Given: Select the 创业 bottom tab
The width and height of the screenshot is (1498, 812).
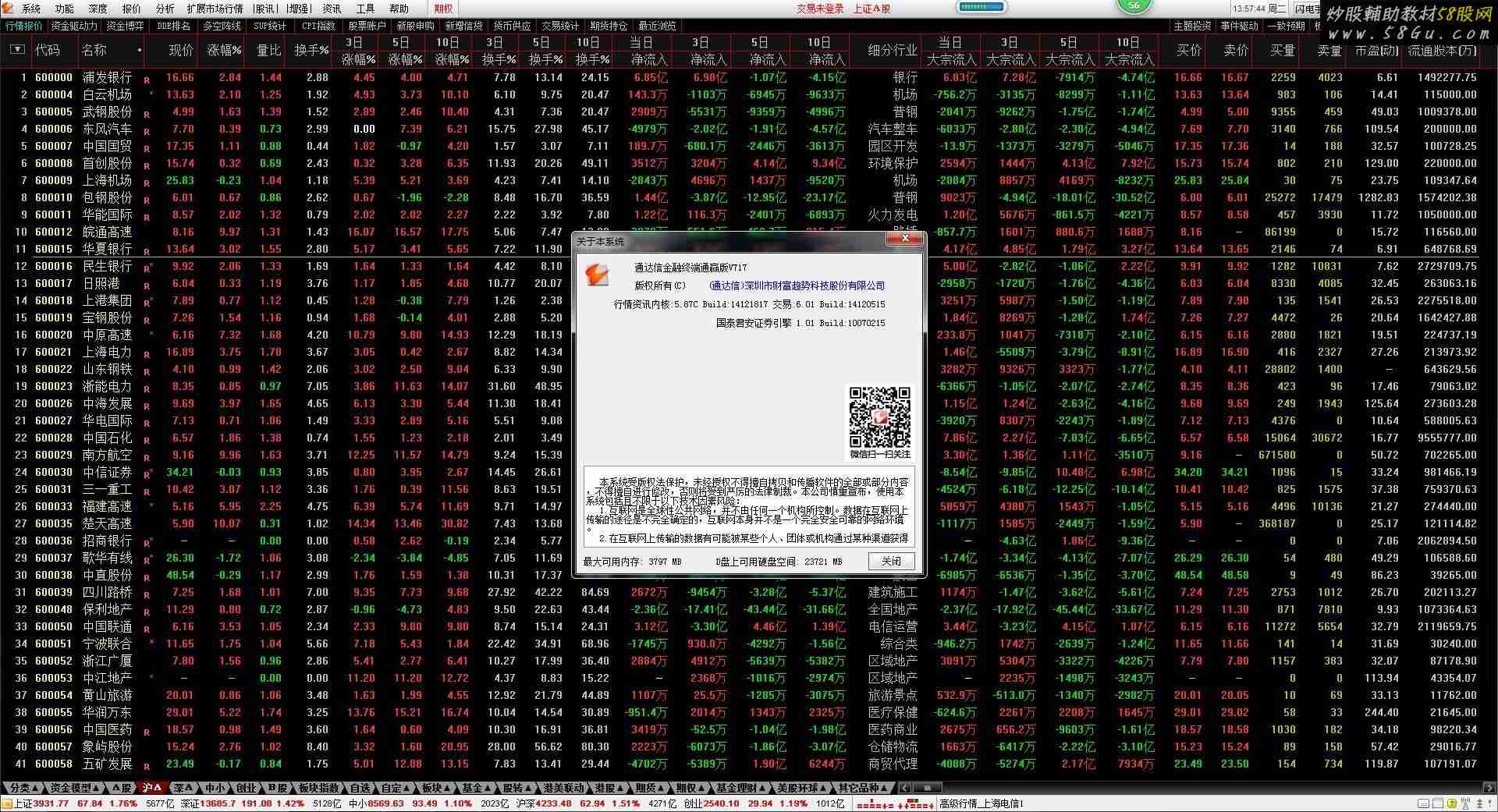Looking at the screenshot, I should (246, 788).
